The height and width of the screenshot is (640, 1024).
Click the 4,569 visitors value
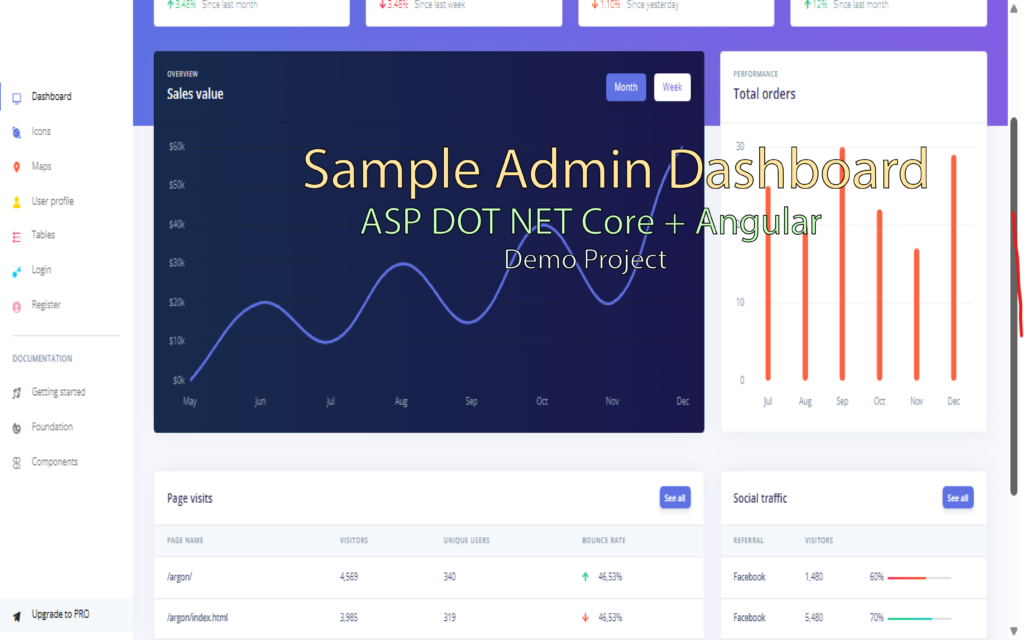coord(349,577)
